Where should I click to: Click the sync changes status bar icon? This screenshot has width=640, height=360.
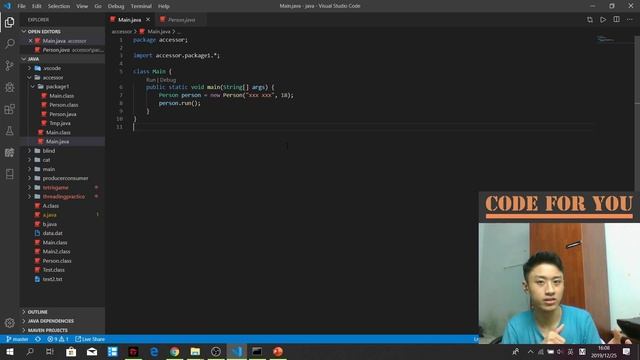click(x=38, y=339)
